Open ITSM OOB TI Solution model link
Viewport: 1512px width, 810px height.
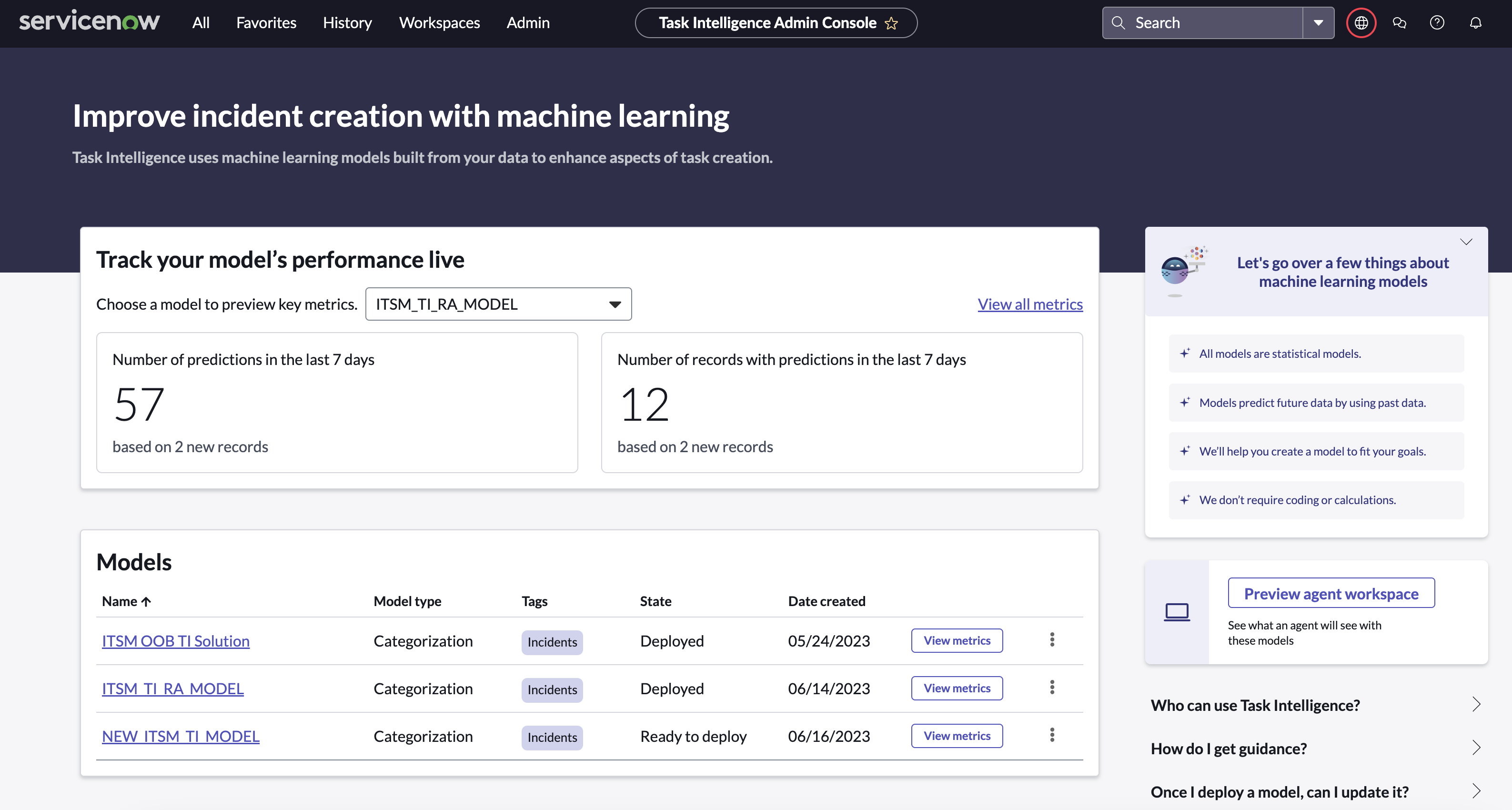coord(175,641)
